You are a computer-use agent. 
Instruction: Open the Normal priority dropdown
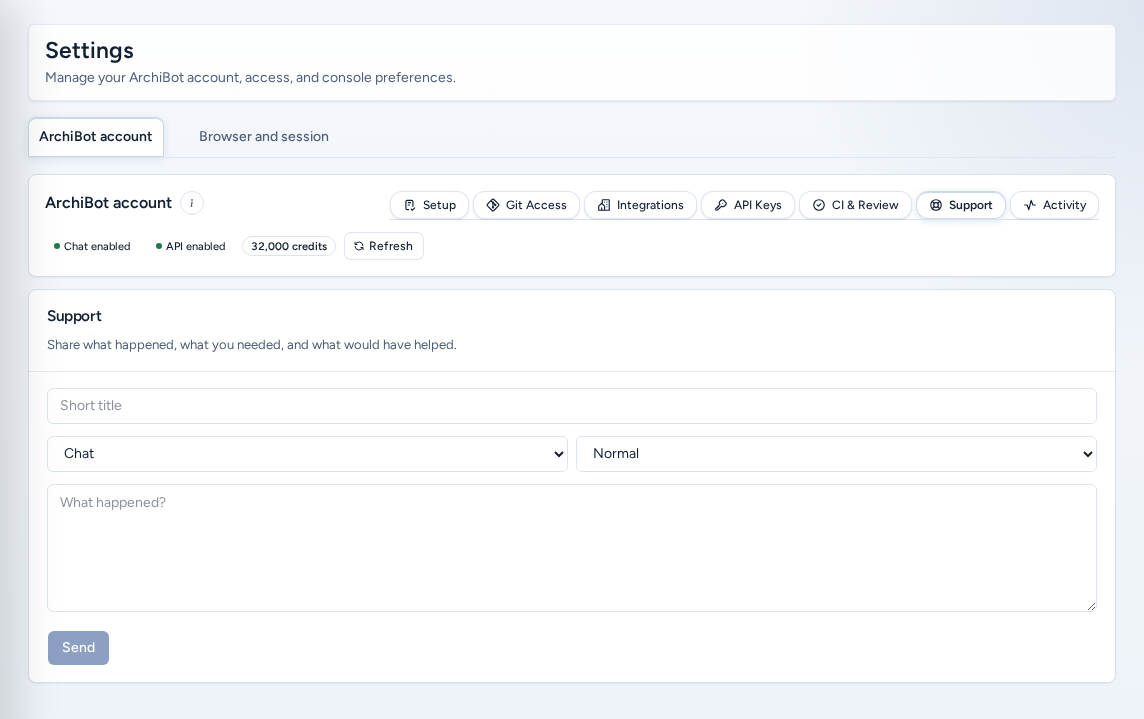836,454
